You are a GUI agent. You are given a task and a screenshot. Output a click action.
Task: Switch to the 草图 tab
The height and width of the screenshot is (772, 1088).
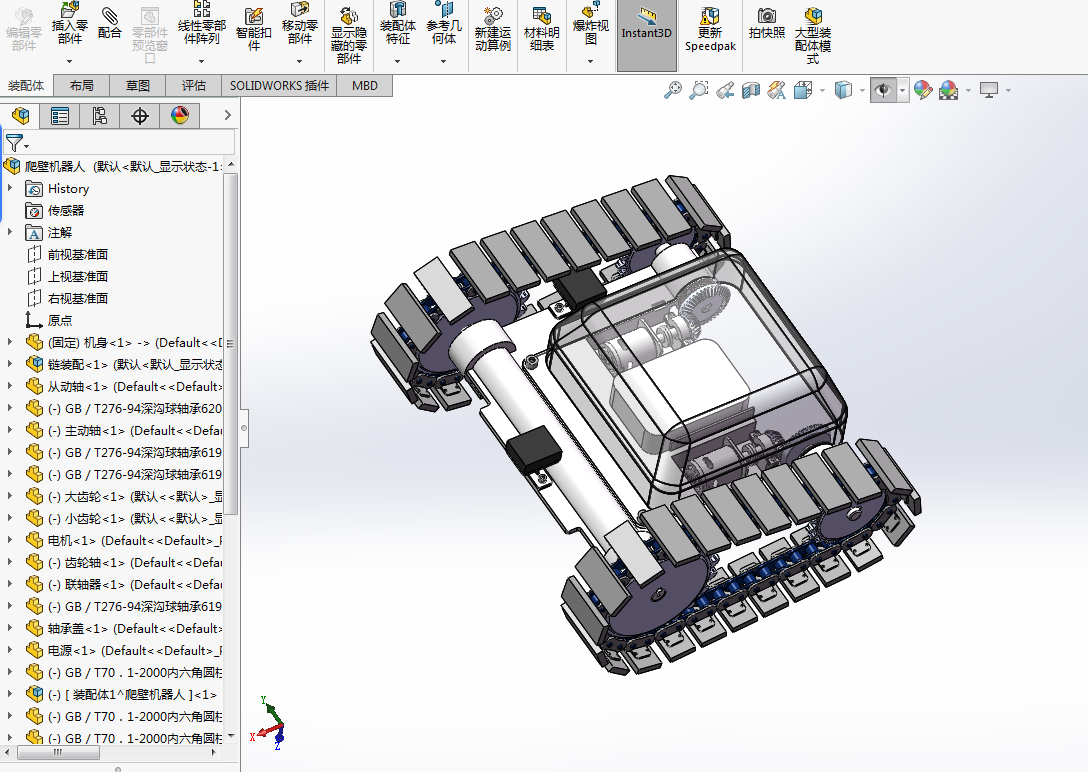137,85
